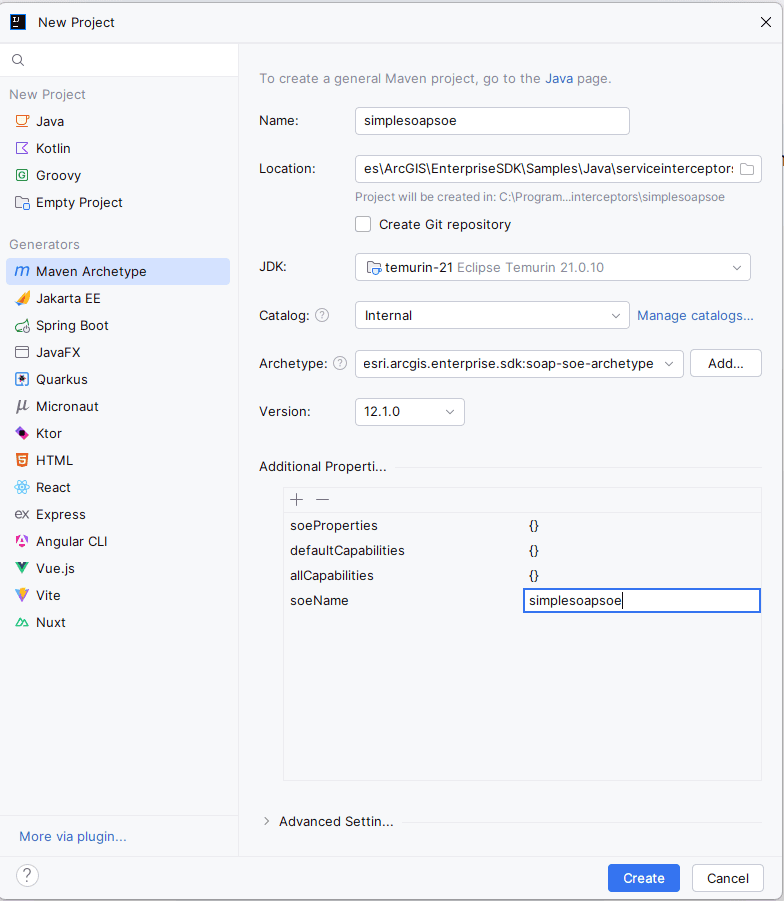This screenshot has width=784, height=901.
Task: Close the New Project dialog
Action: coord(766,22)
